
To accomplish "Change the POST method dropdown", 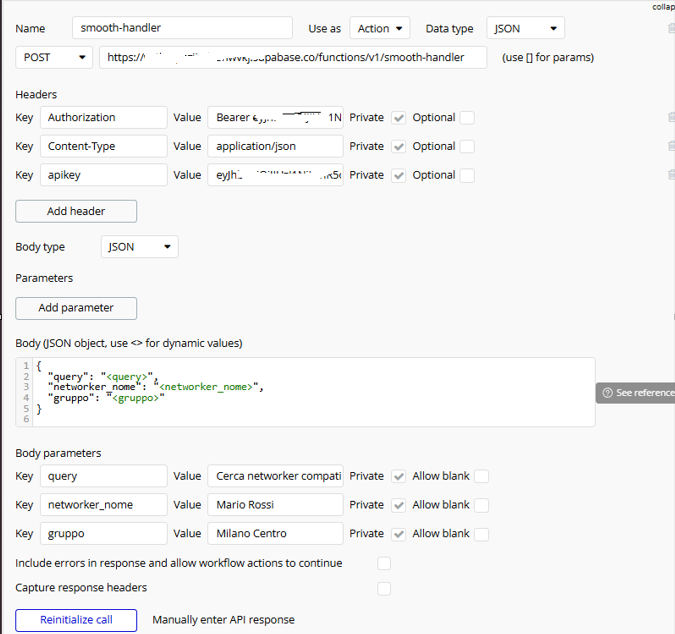I will click(x=54, y=58).
